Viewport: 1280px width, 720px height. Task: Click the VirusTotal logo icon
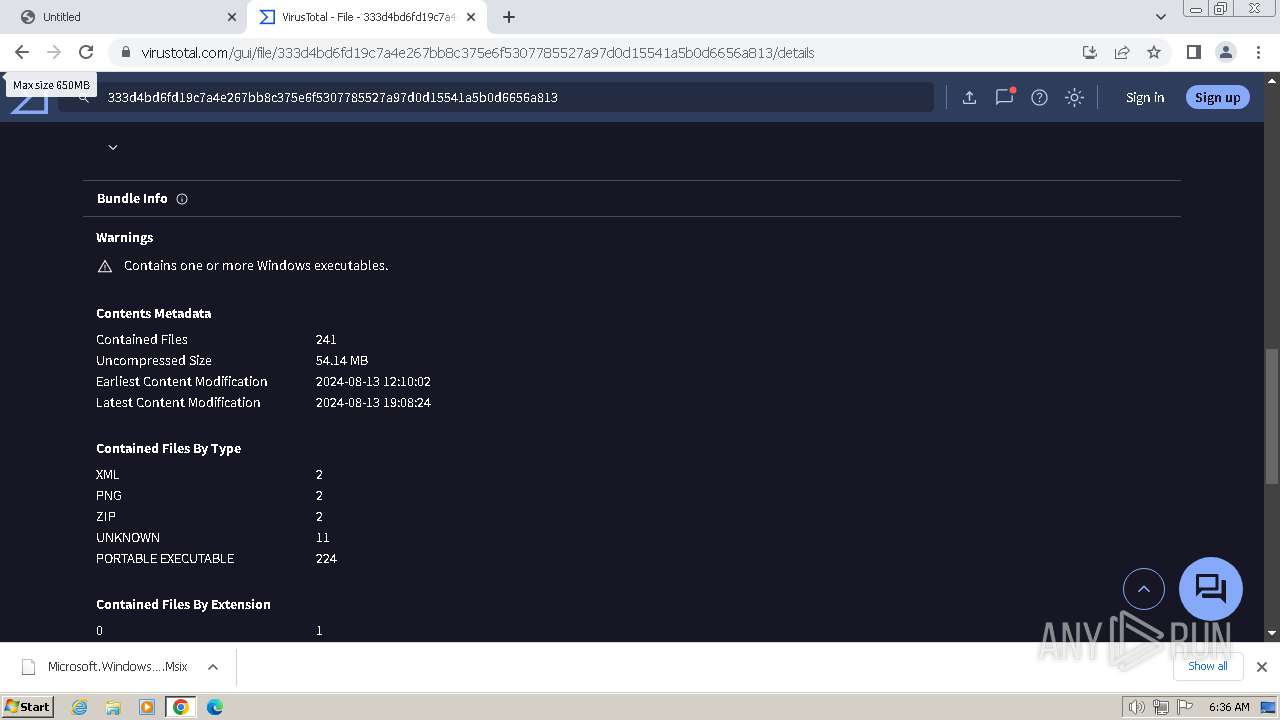click(x=30, y=103)
